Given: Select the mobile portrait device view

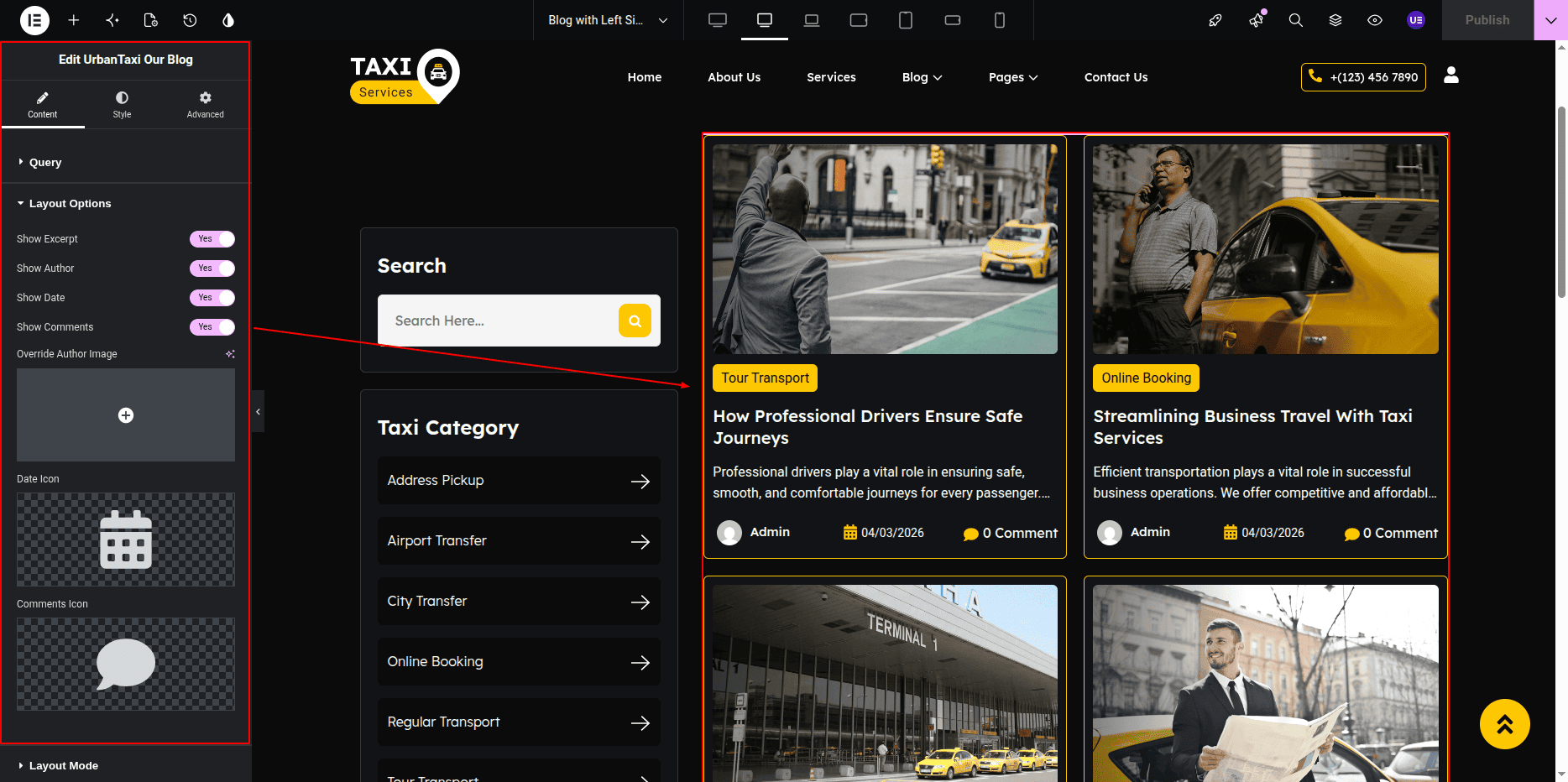Looking at the screenshot, I should coord(1000,20).
